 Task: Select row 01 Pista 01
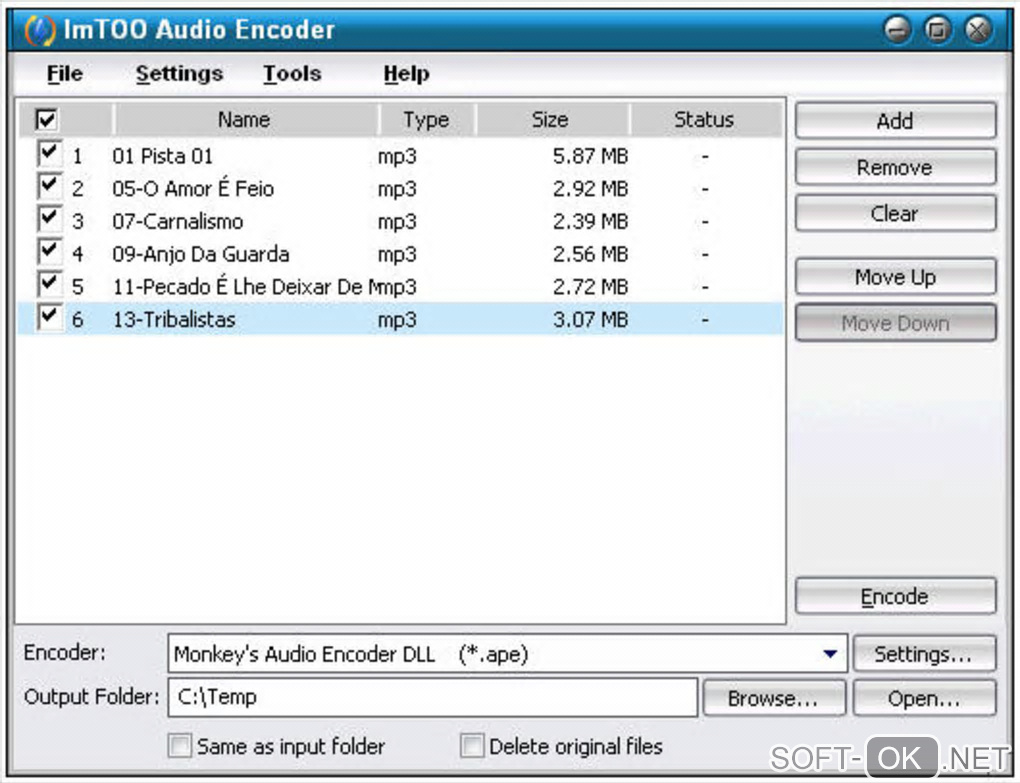[x=400, y=156]
